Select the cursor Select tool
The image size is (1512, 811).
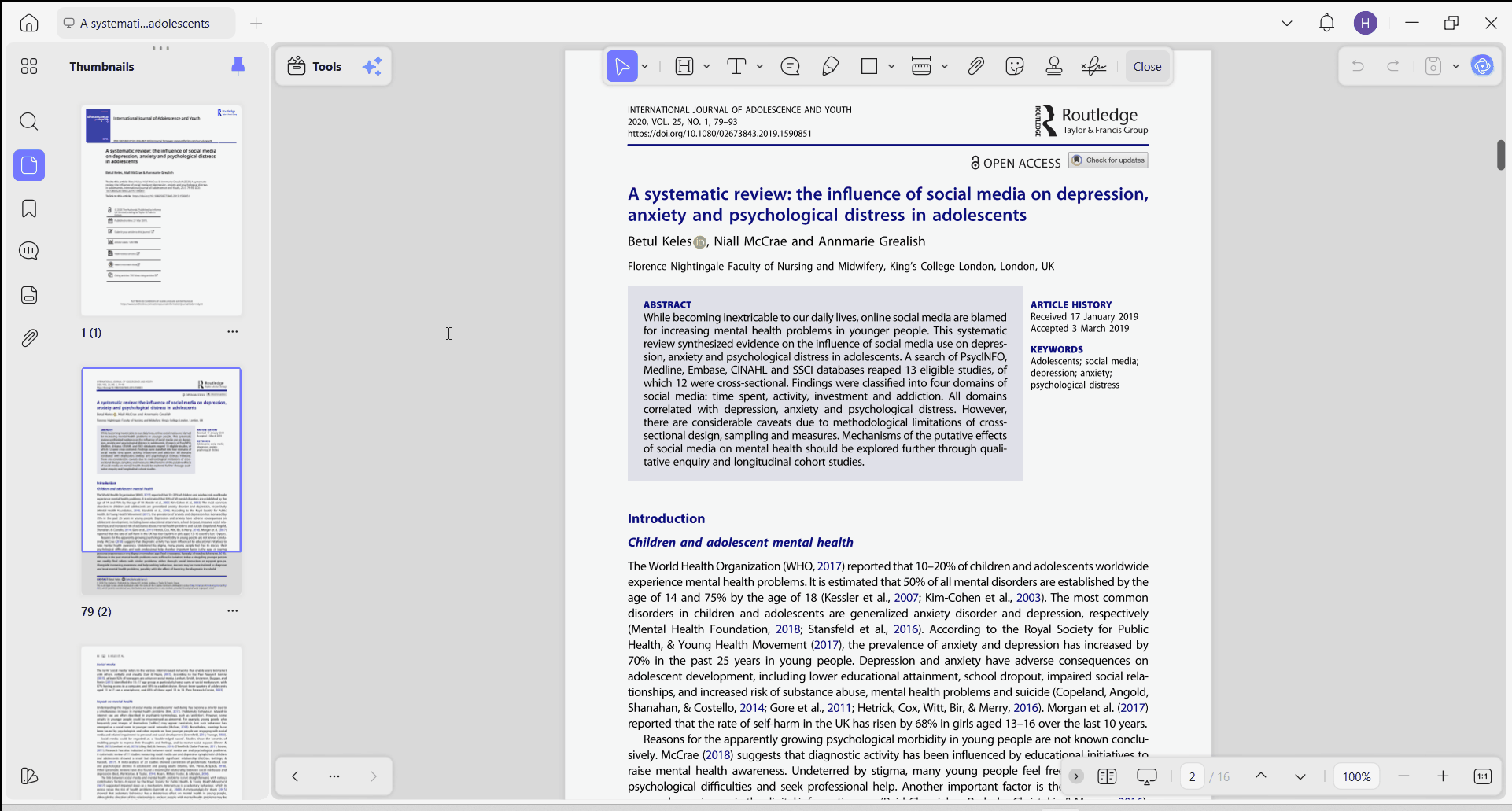621,67
